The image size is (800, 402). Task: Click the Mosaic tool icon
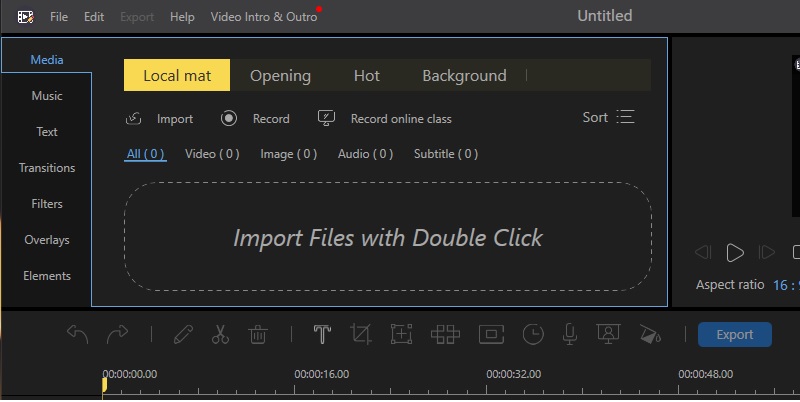[445, 335]
